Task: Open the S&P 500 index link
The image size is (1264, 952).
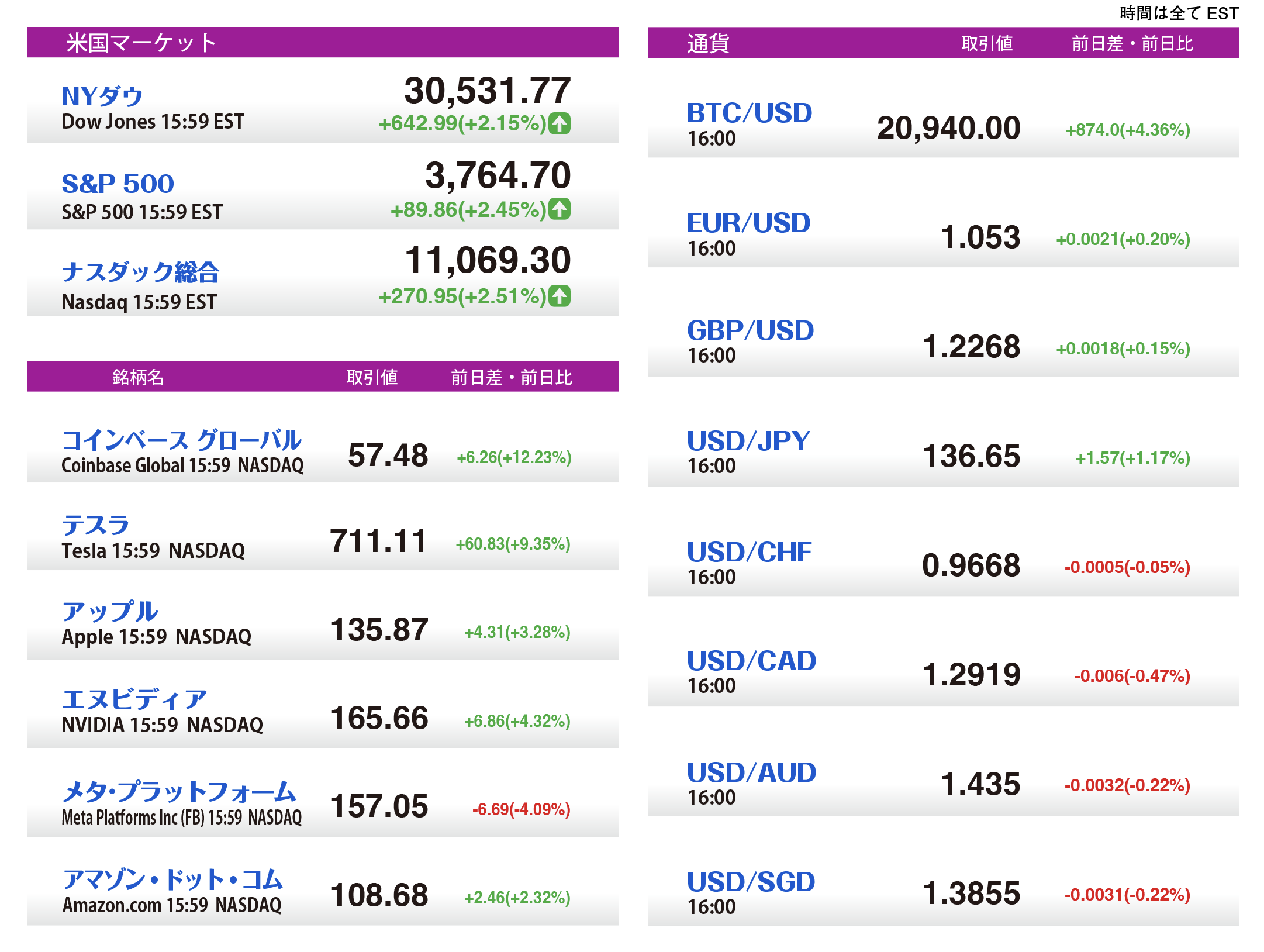Action: (x=118, y=184)
